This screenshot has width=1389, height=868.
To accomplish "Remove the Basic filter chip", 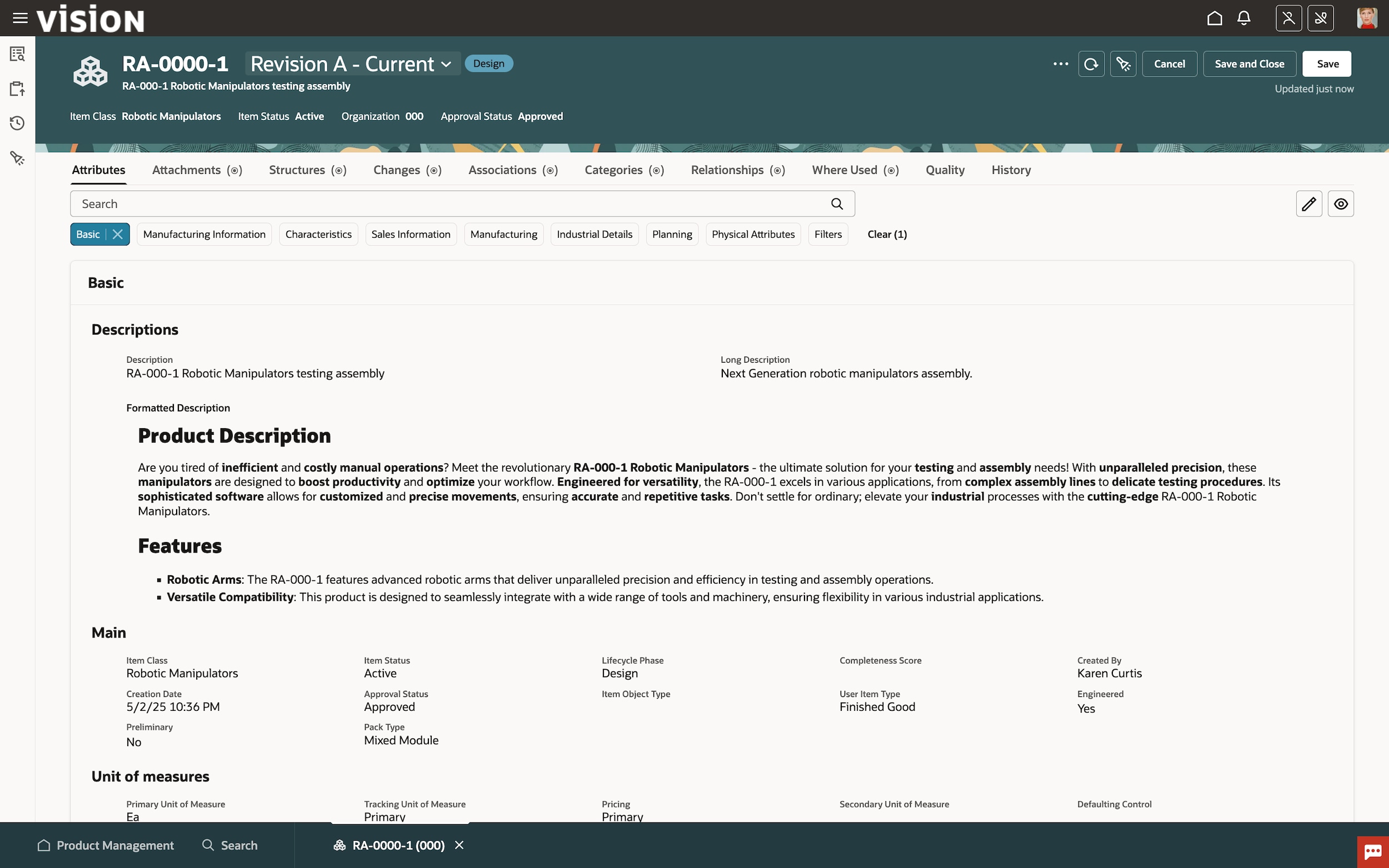I will [x=118, y=234].
